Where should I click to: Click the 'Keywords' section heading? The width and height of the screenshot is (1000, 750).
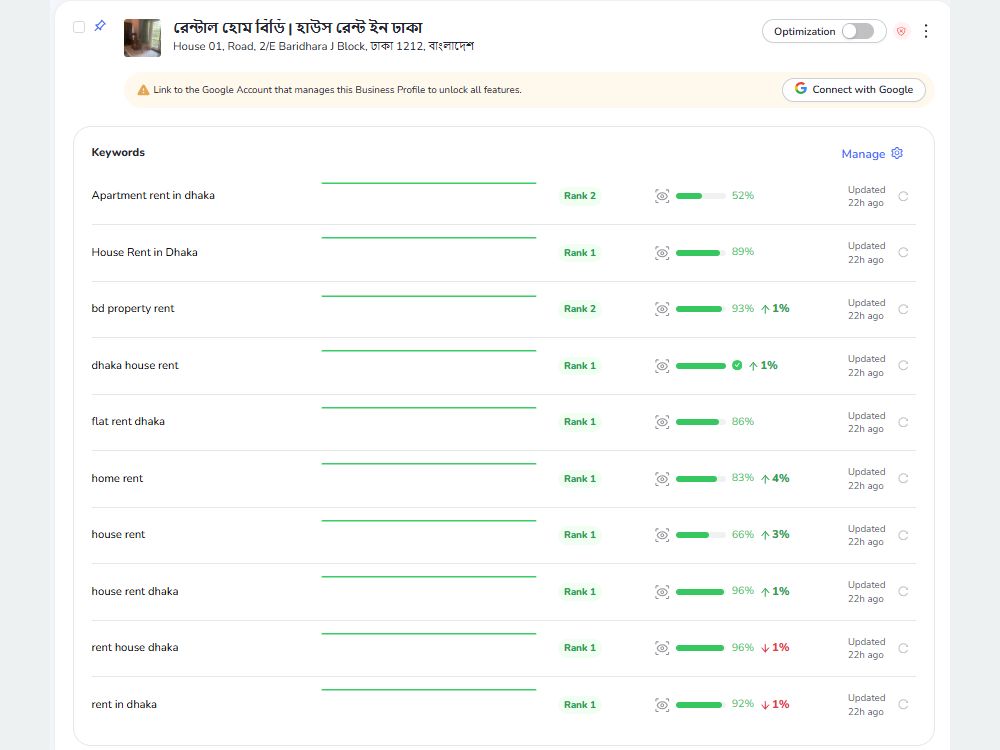pos(118,152)
